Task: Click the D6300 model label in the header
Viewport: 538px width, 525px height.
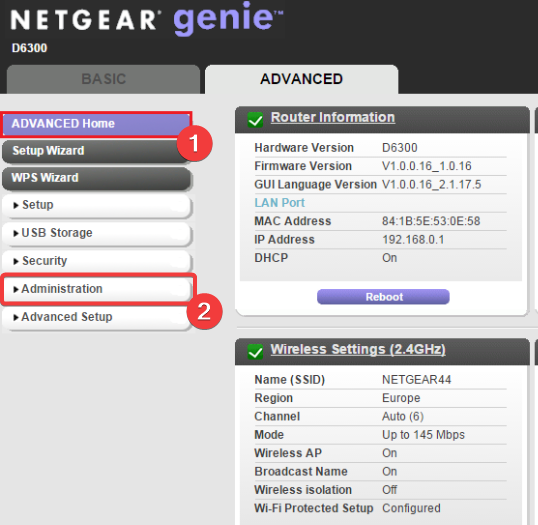Action: tap(29, 48)
